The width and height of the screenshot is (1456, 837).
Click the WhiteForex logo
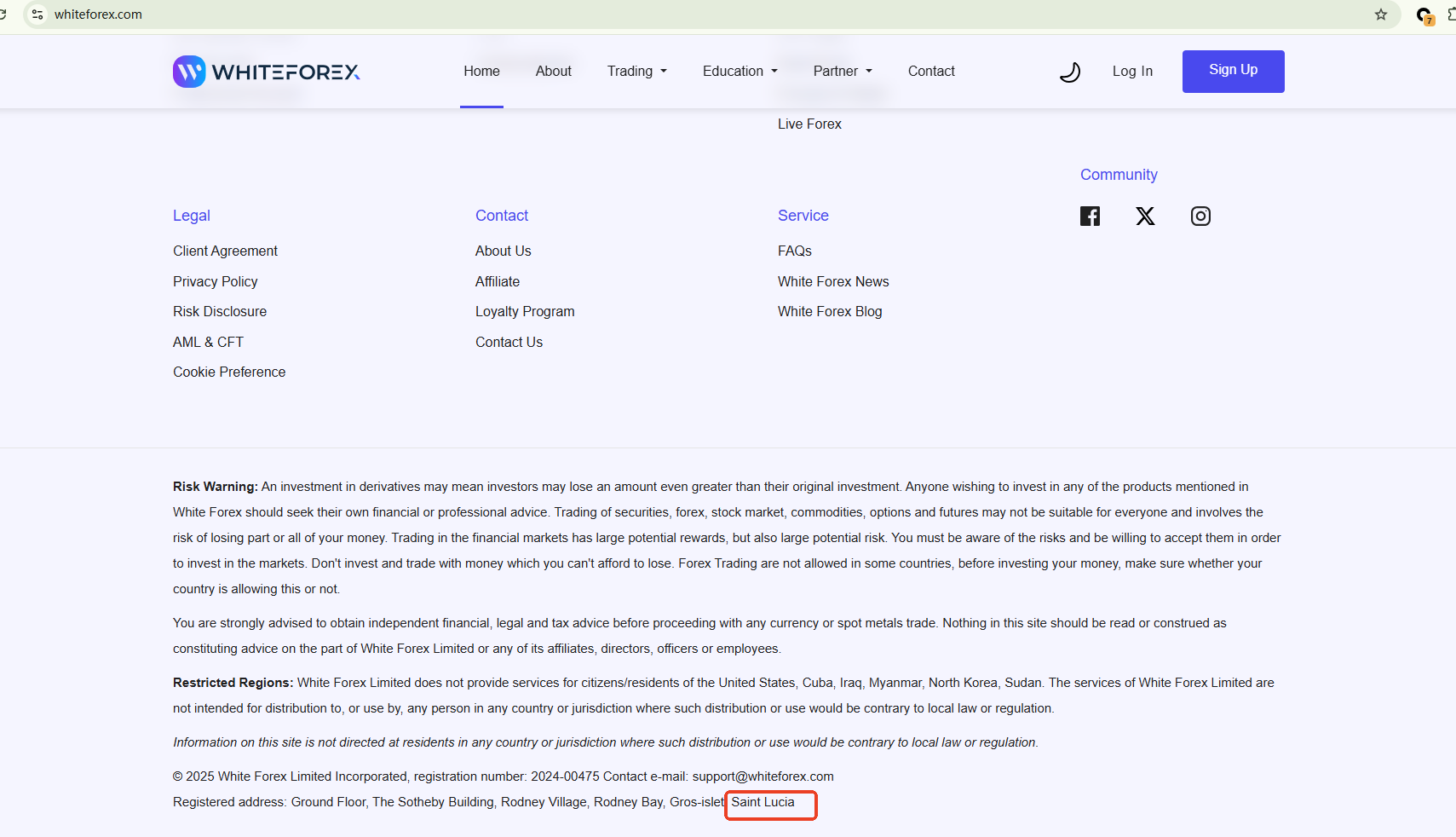click(x=266, y=72)
